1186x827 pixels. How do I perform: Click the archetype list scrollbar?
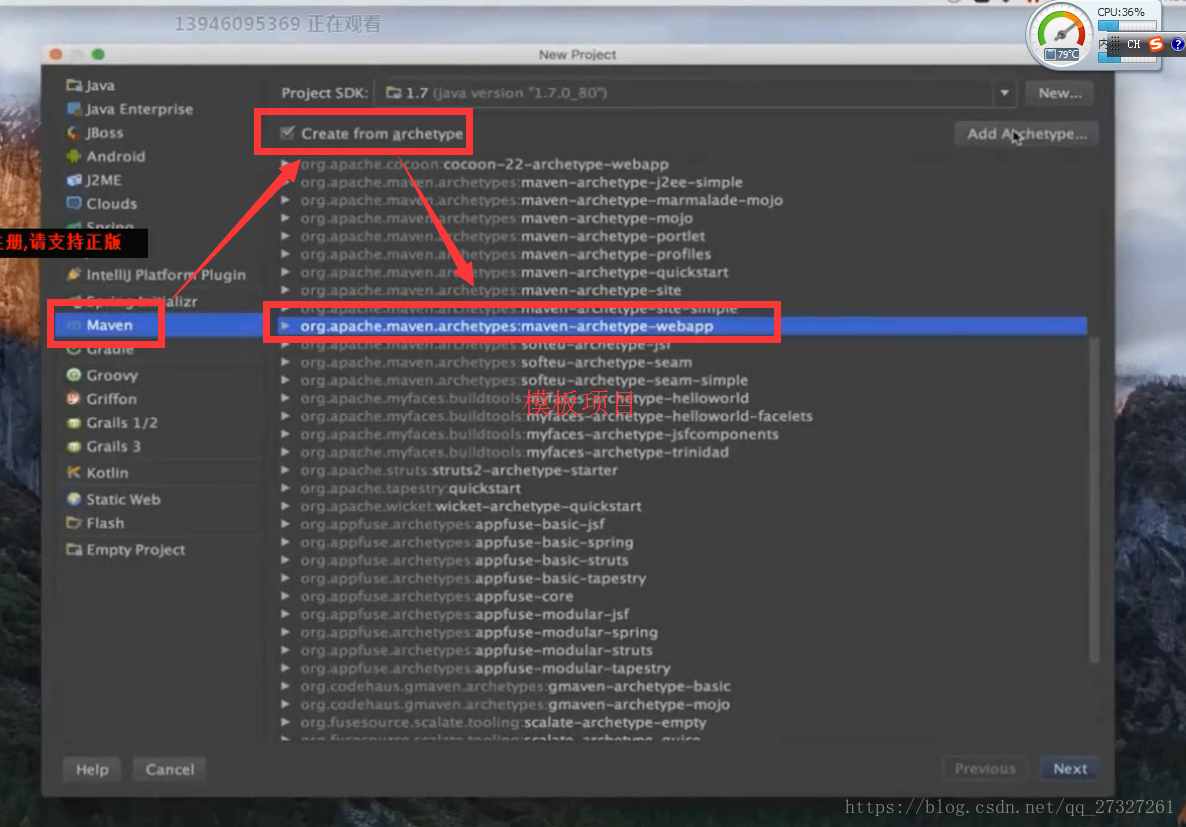point(1094,499)
